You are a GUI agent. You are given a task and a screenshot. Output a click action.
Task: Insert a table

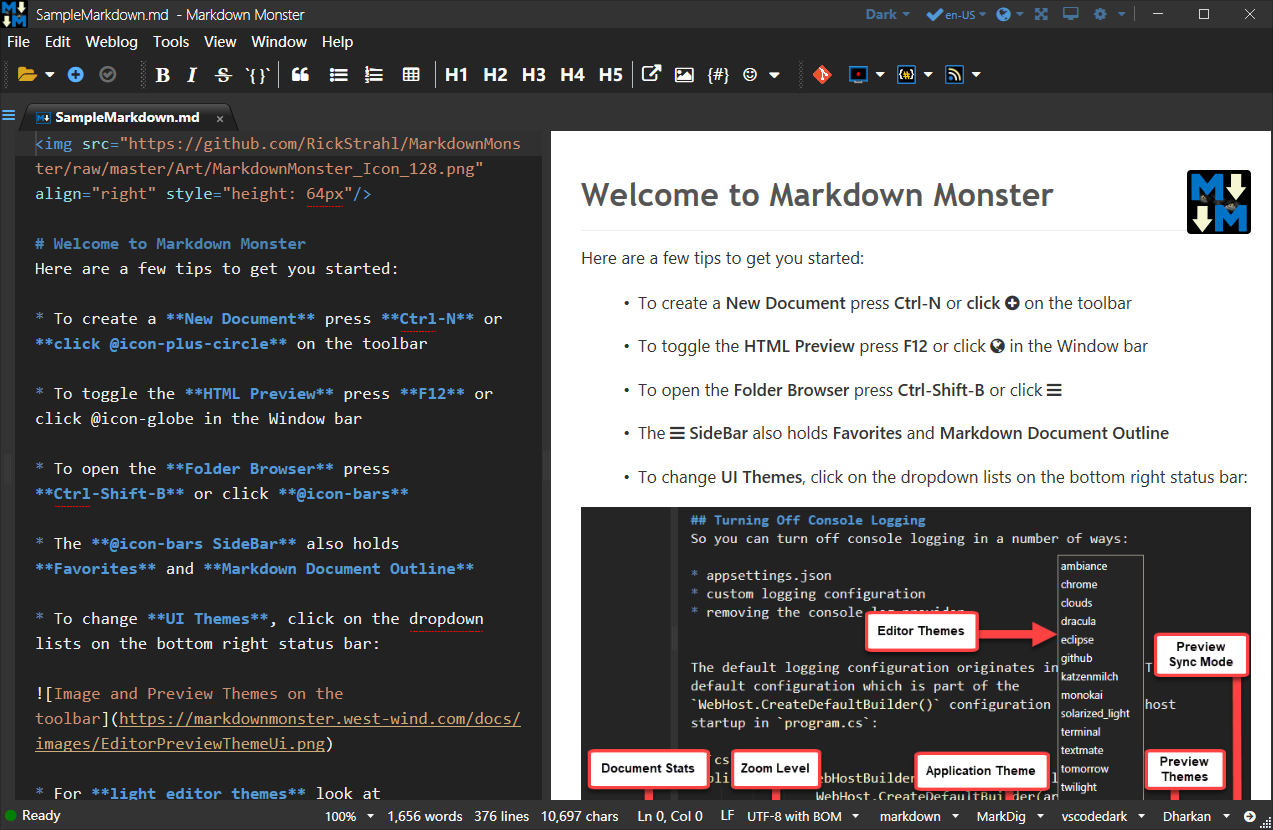[x=411, y=74]
